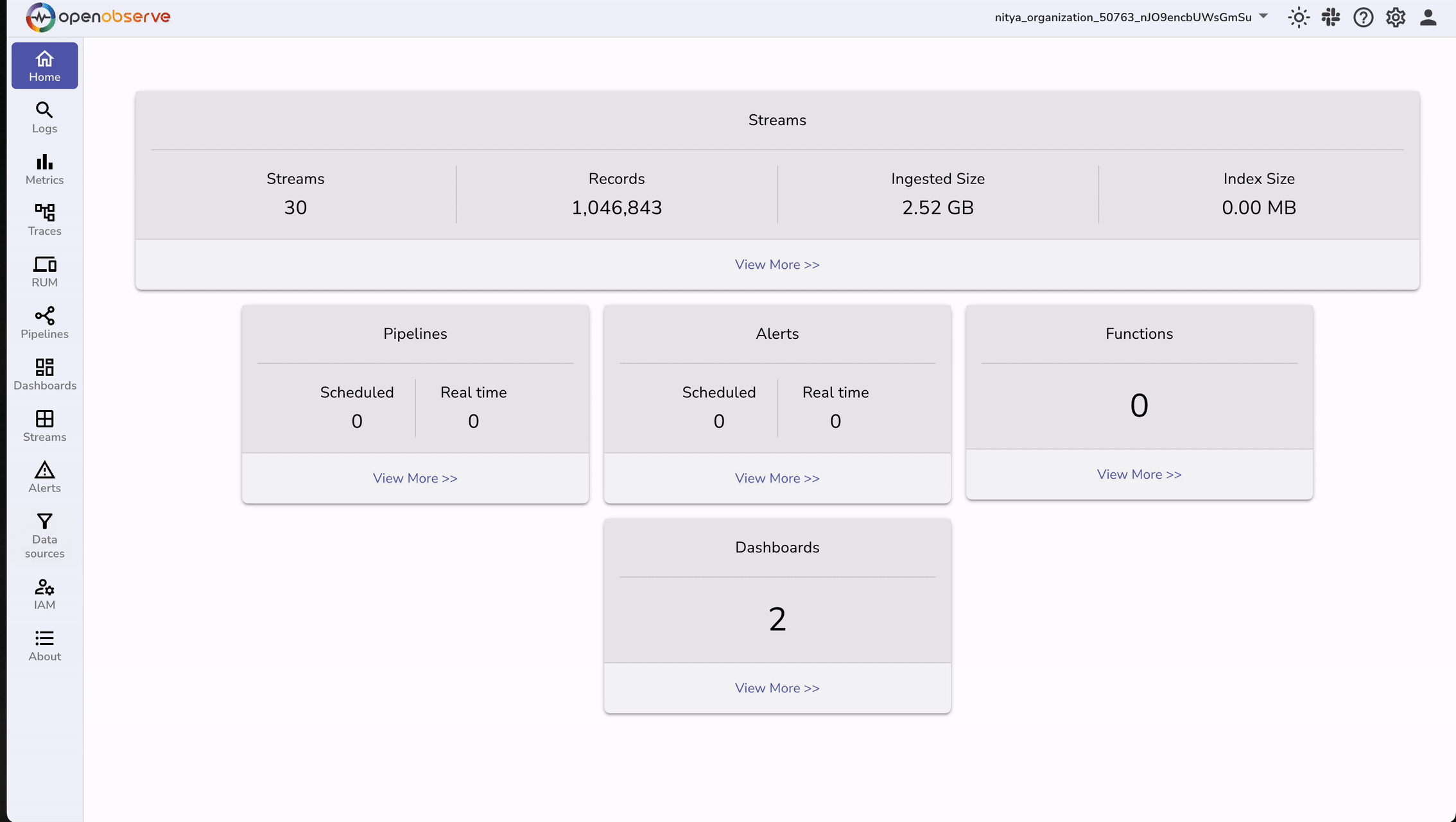Click View More on Pipelines panel
This screenshot has height=822, width=1456.
(x=415, y=478)
